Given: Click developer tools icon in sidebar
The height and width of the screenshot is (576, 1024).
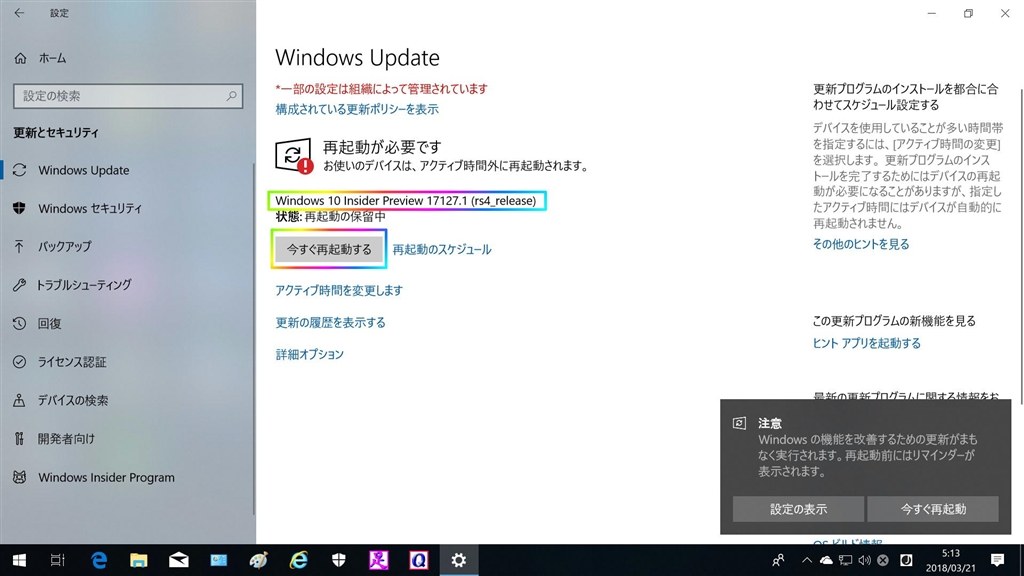Looking at the screenshot, I should [20, 439].
